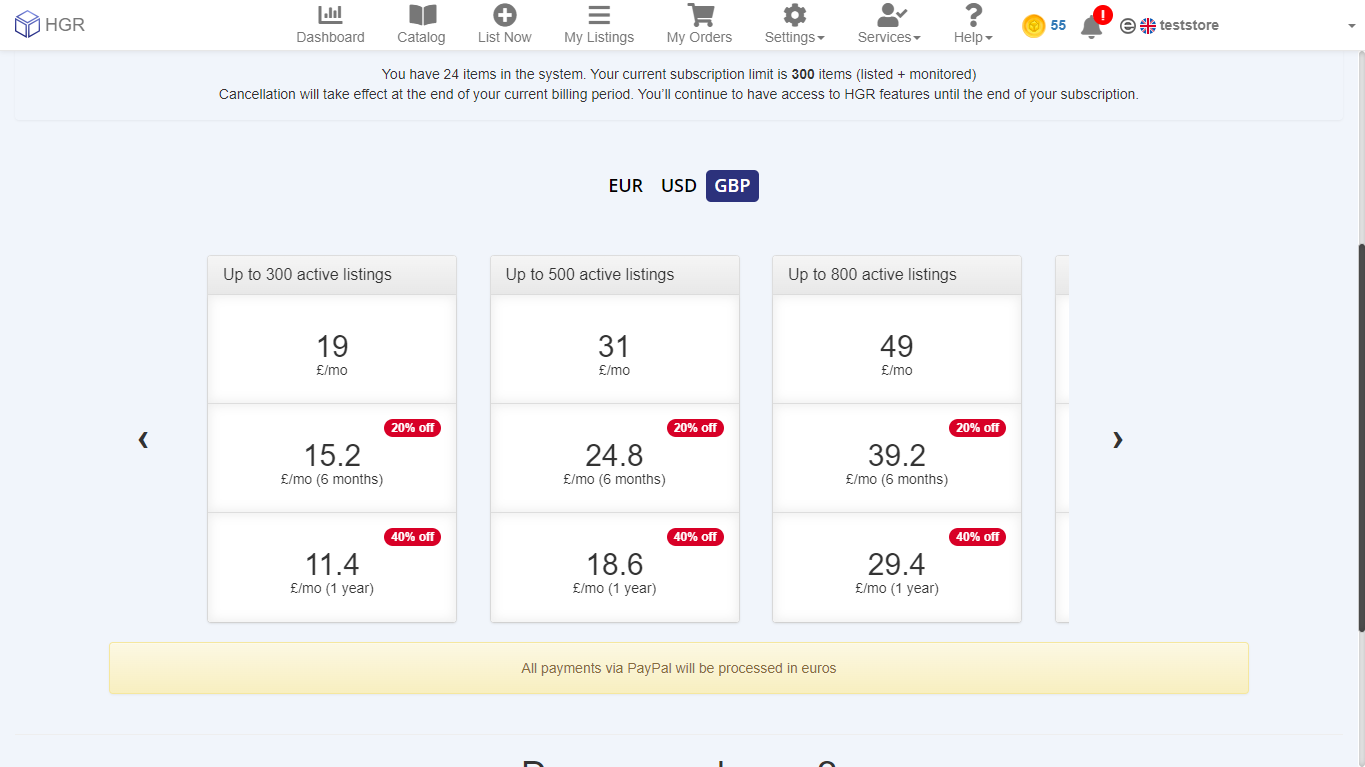Click the HGR brand text

65,25
